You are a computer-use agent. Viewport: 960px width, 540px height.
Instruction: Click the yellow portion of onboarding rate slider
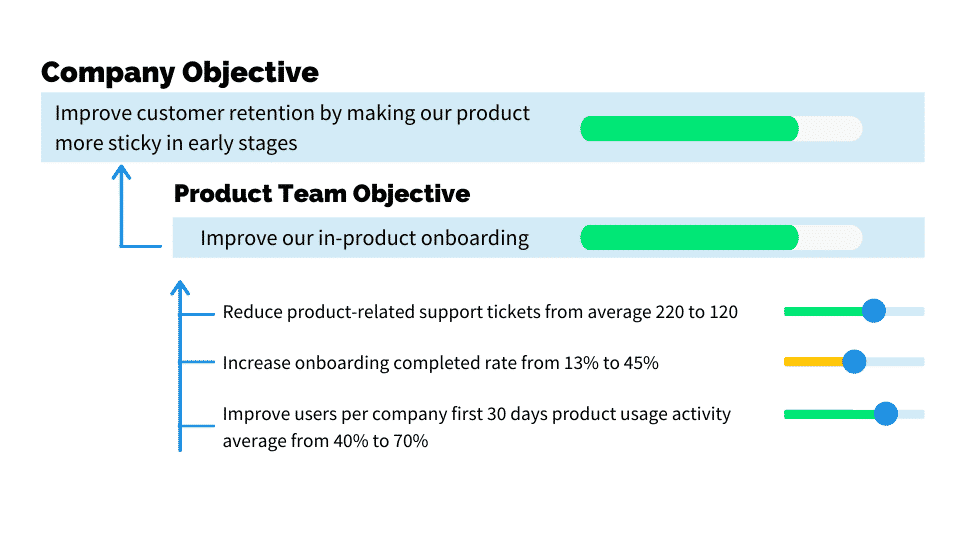point(813,362)
